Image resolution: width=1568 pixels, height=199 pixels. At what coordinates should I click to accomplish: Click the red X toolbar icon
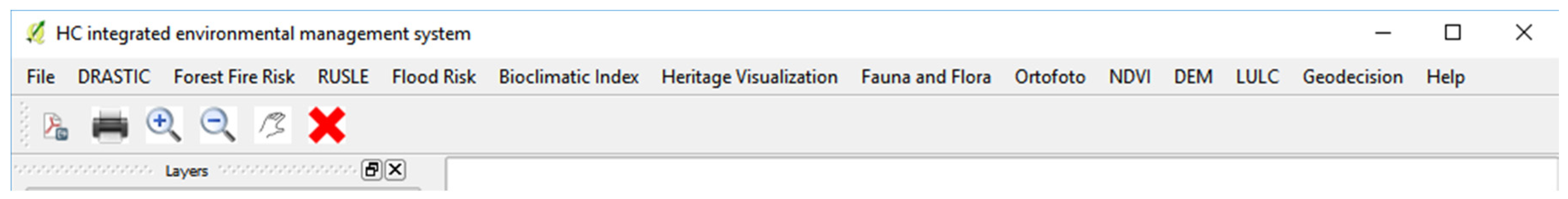pos(327,125)
